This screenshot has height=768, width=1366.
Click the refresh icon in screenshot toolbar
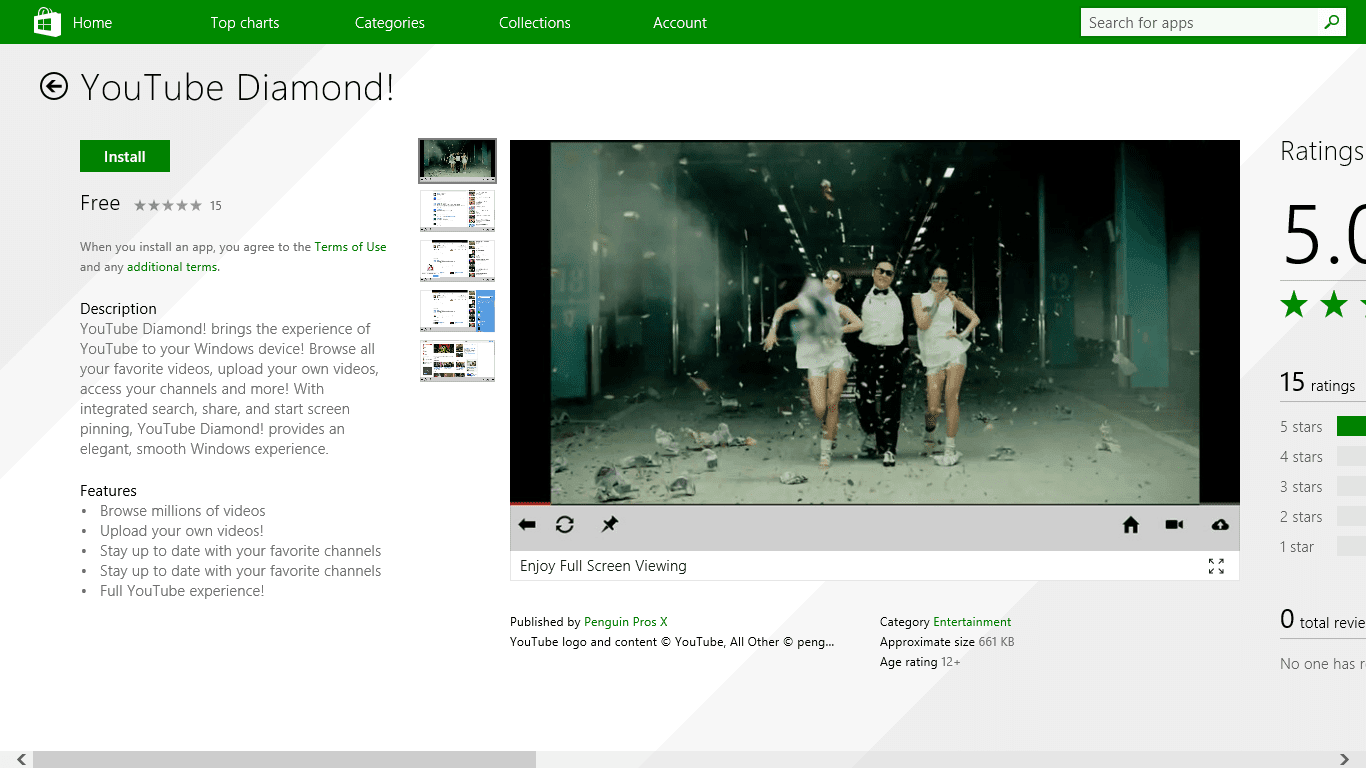pyautogui.click(x=565, y=525)
